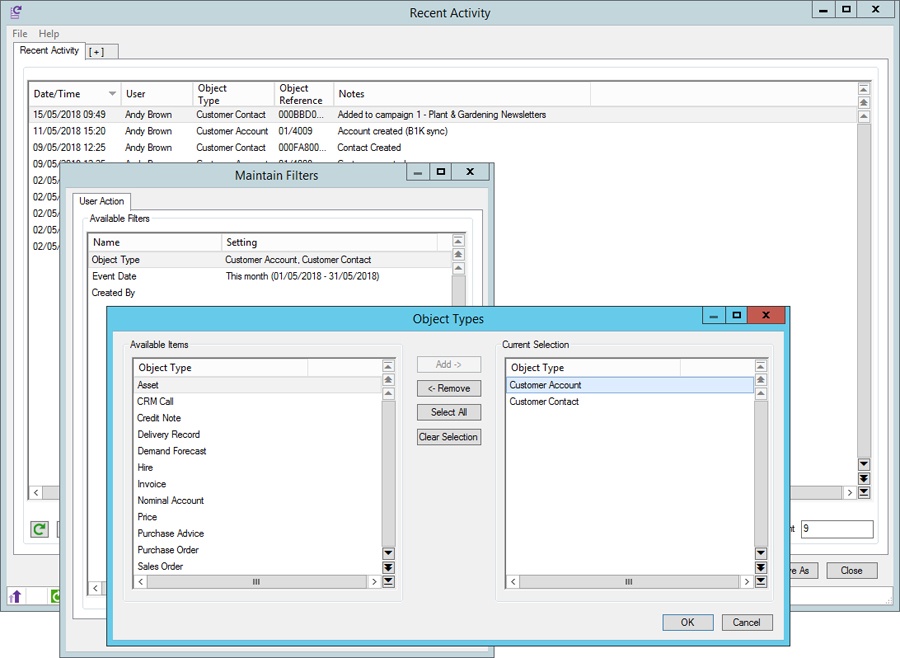
Task: Select Demand Forecast in Available Items
Action: [258, 451]
